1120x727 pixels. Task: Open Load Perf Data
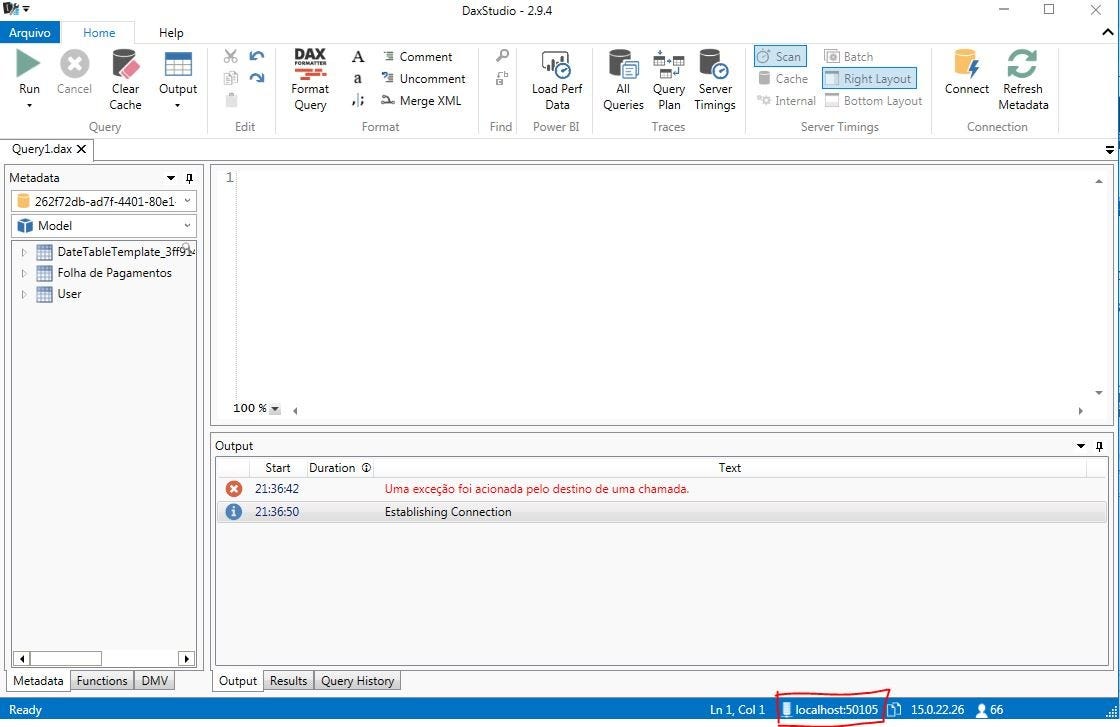pos(556,80)
